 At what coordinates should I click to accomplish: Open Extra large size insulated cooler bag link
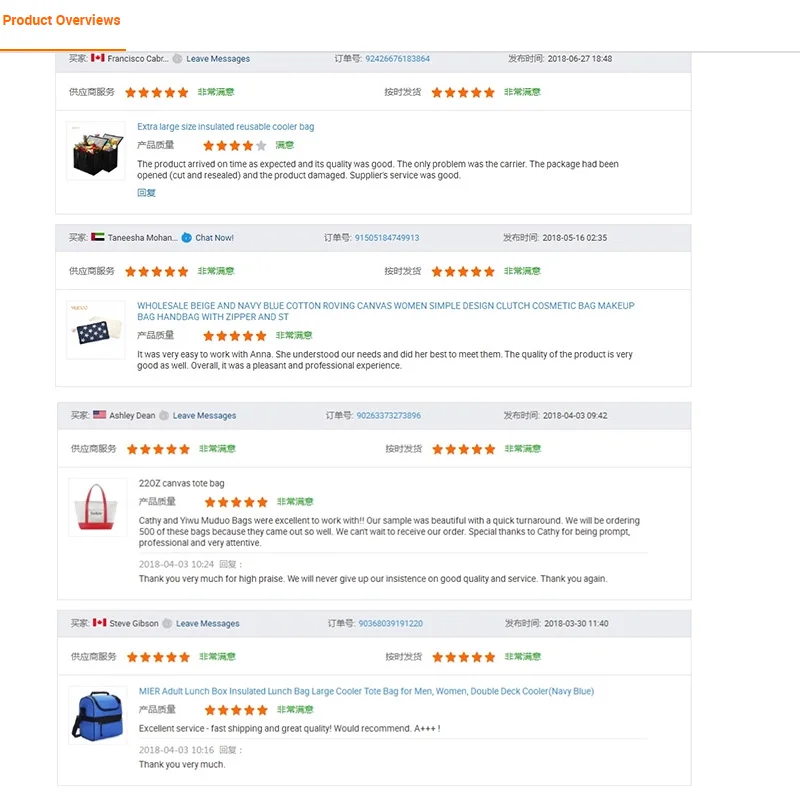225,127
